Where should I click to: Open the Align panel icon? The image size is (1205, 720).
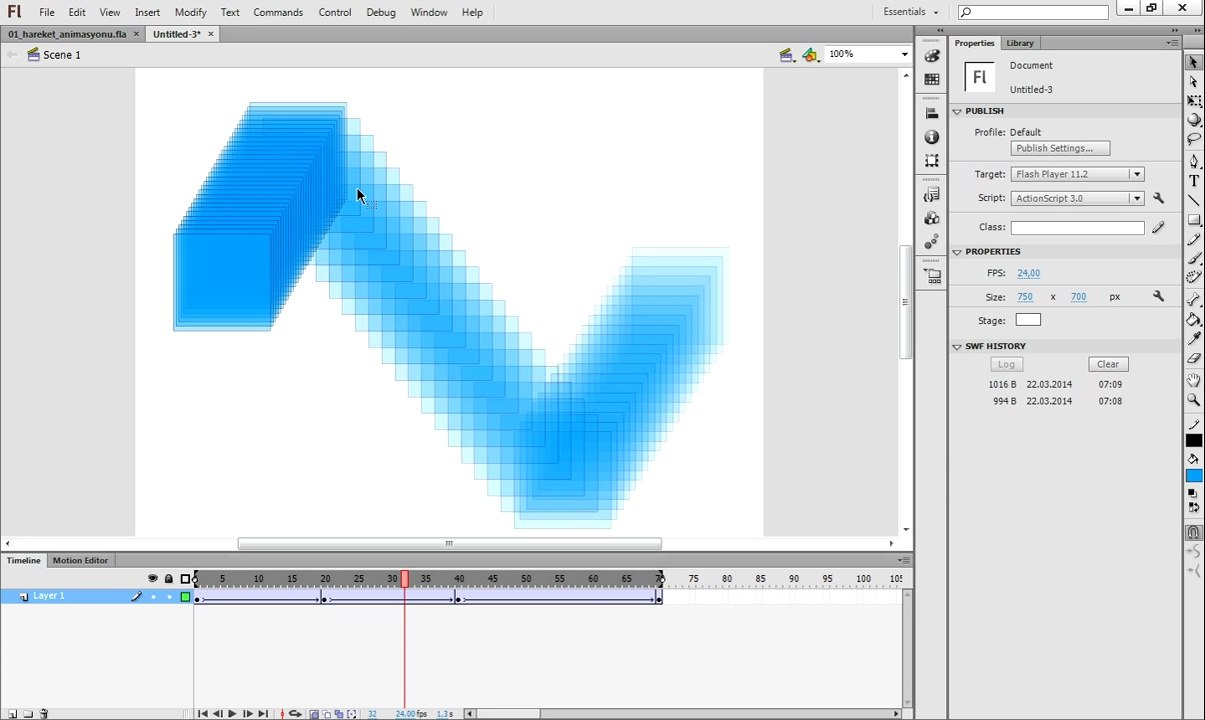(932, 114)
